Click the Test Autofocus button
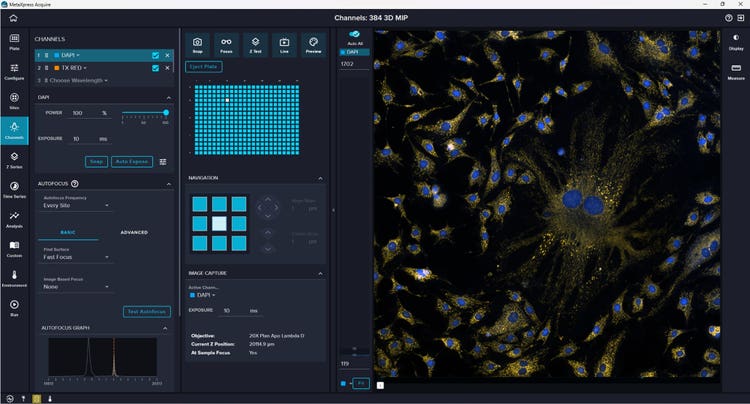 coord(147,312)
